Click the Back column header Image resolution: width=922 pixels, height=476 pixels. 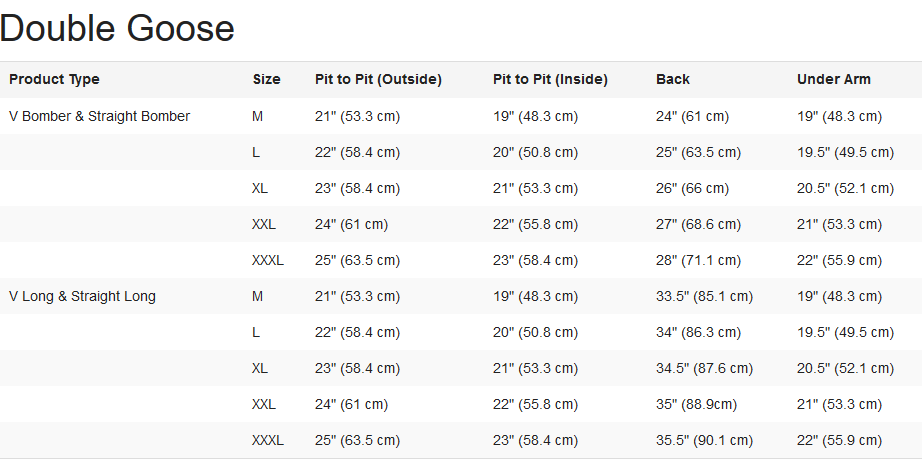[673, 79]
